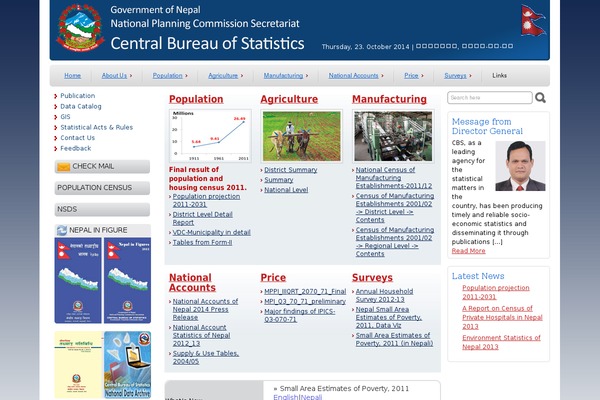
Task: Open the Population navigation menu
Action: (x=167, y=75)
